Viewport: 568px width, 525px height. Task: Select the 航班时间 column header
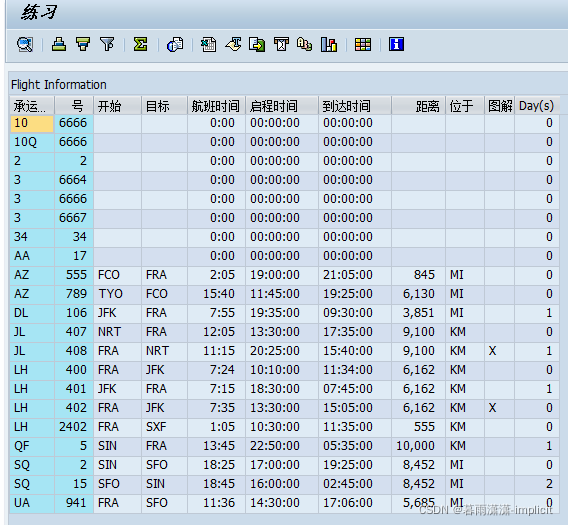point(217,106)
